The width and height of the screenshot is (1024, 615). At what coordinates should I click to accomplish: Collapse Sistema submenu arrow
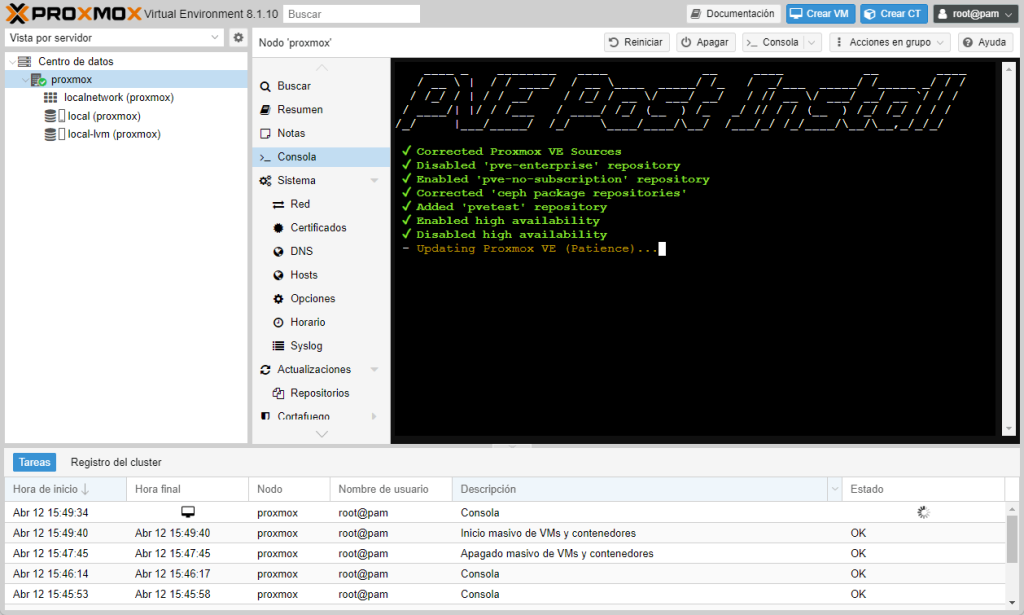click(375, 180)
